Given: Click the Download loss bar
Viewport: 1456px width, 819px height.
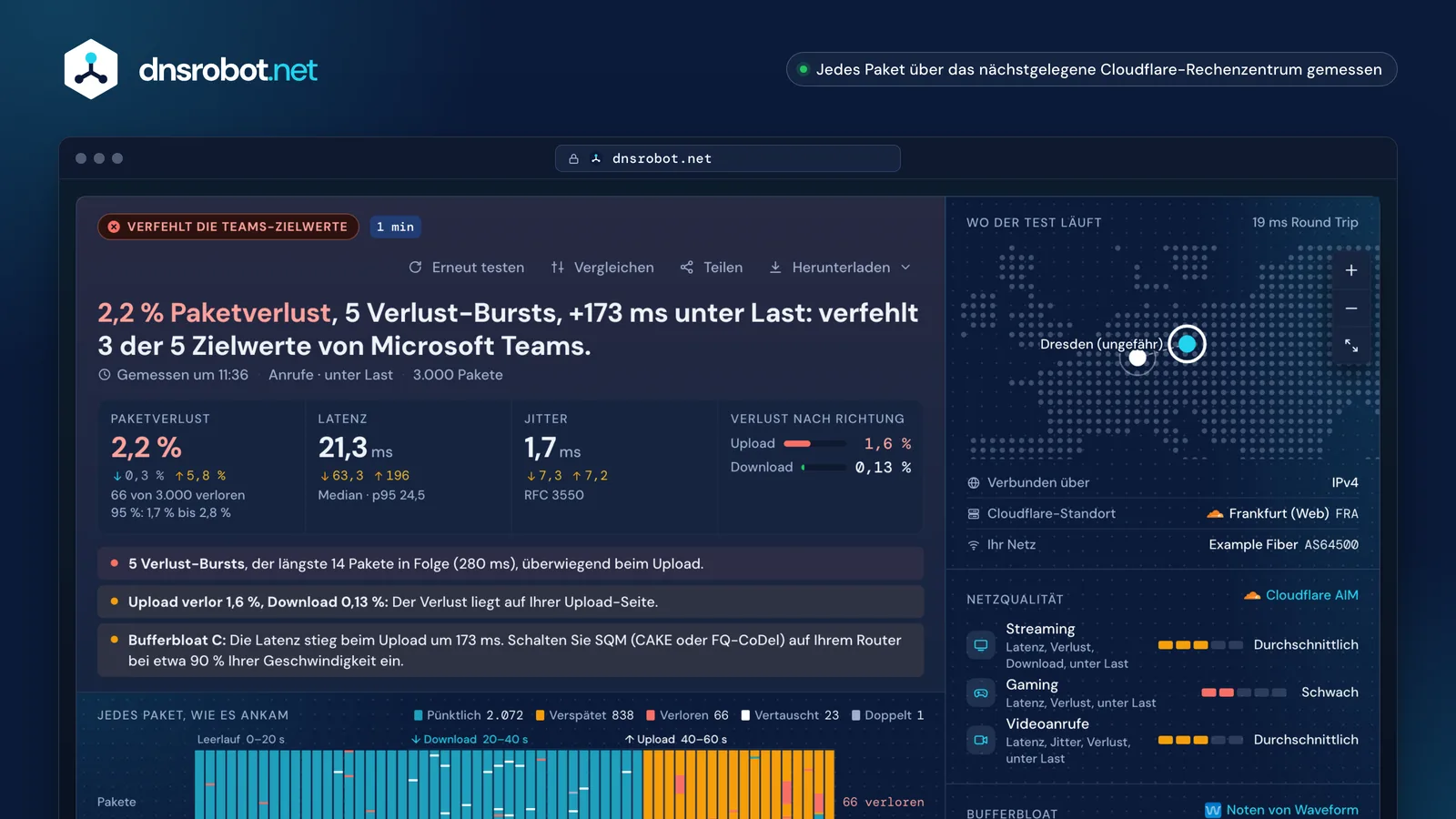Looking at the screenshot, I should tap(824, 468).
